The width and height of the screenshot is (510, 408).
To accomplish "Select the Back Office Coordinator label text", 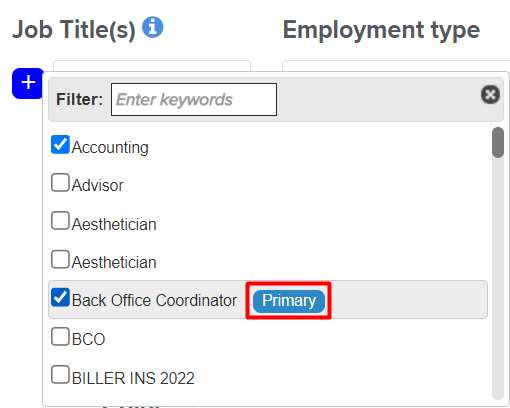I will 154,300.
